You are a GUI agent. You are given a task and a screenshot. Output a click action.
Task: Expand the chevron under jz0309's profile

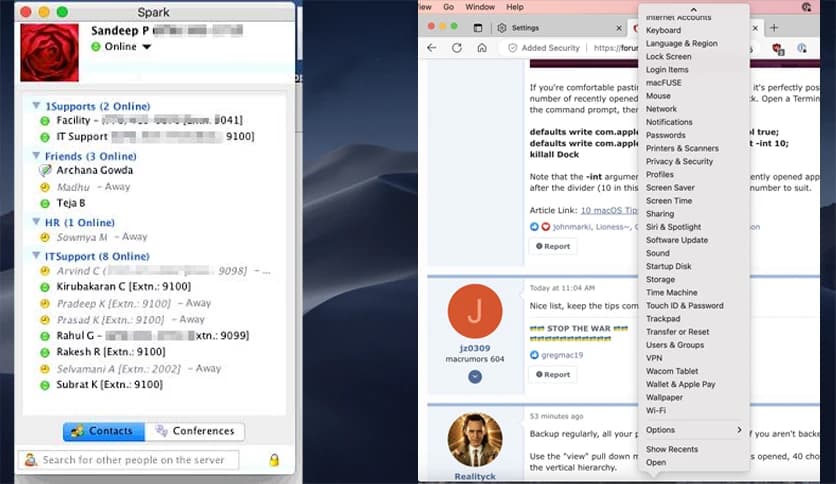(475, 377)
